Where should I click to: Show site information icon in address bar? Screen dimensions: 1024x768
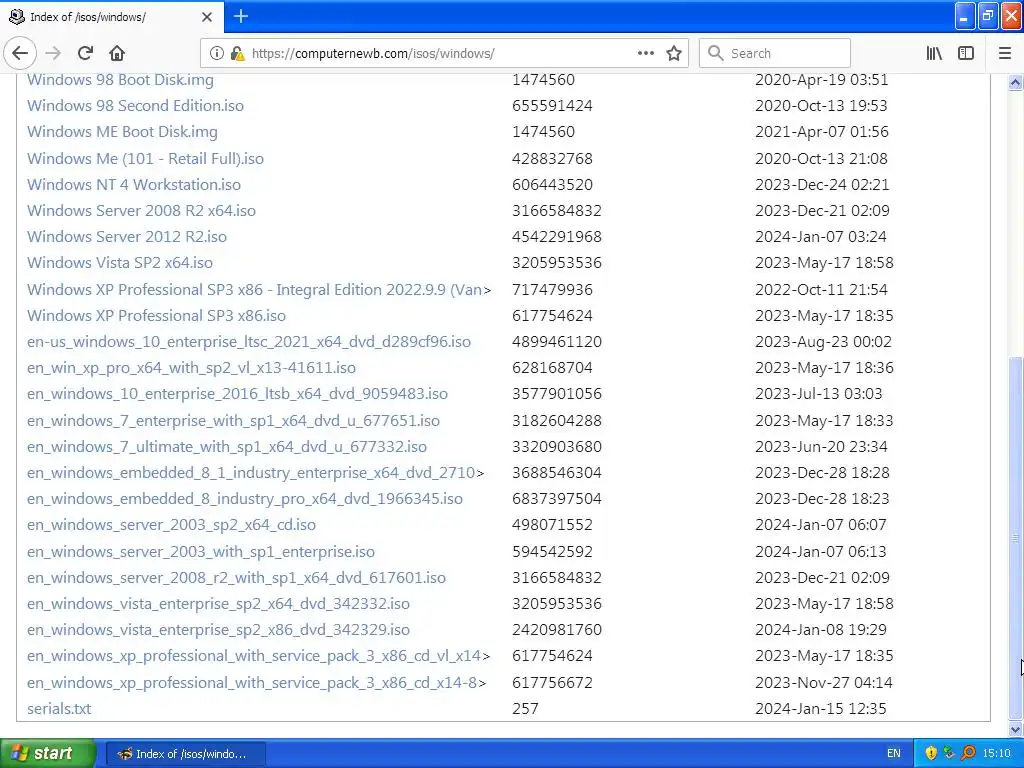point(216,53)
